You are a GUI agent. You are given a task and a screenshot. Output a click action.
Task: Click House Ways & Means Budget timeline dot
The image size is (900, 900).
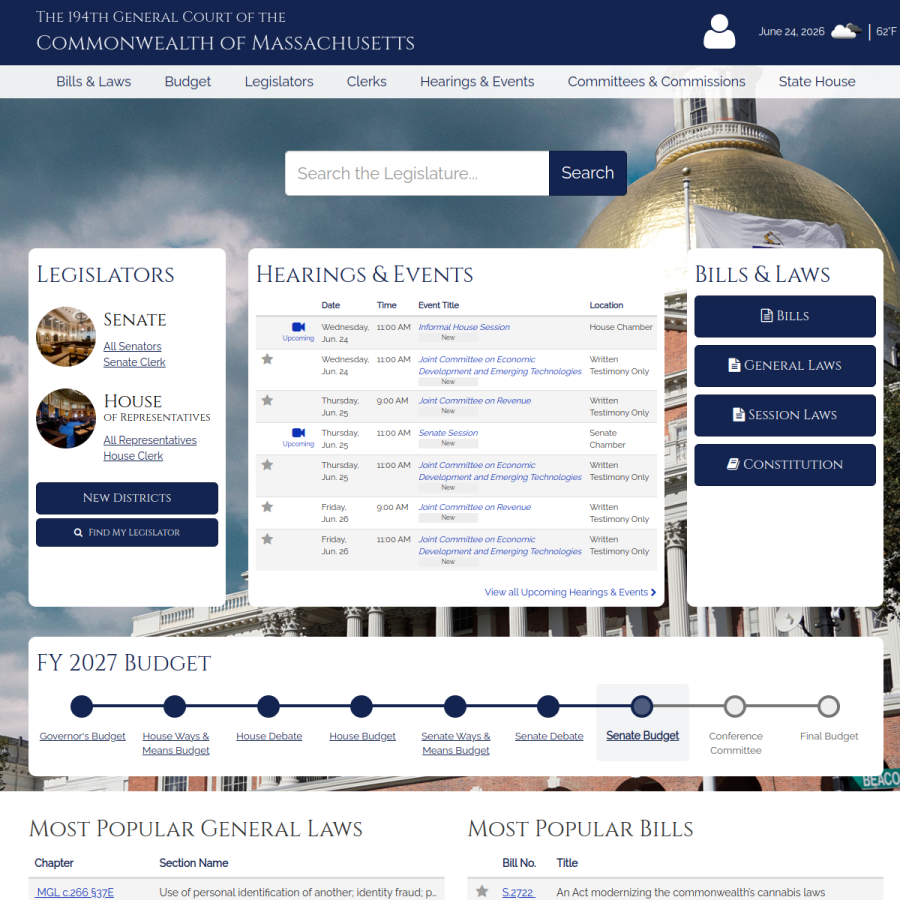(x=174, y=707)
